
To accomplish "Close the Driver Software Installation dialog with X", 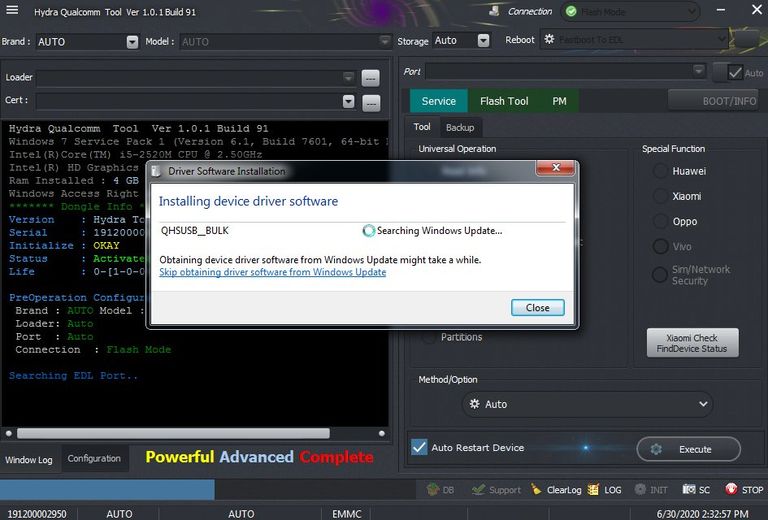I will [x=555, y=167].
